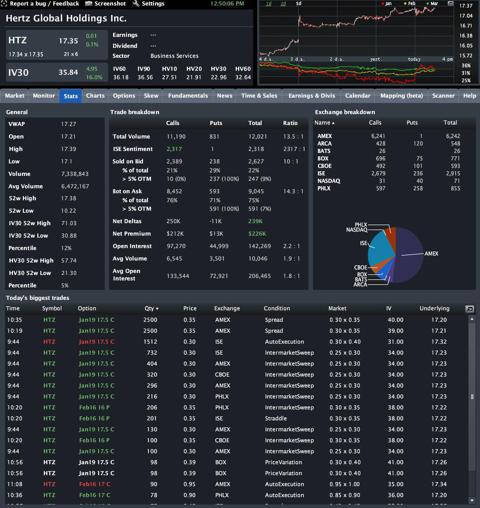Sort biggest trades by Price column
The width and height of the screenshot is (480, 508).
pyautogui.click(x=190, y=308)
